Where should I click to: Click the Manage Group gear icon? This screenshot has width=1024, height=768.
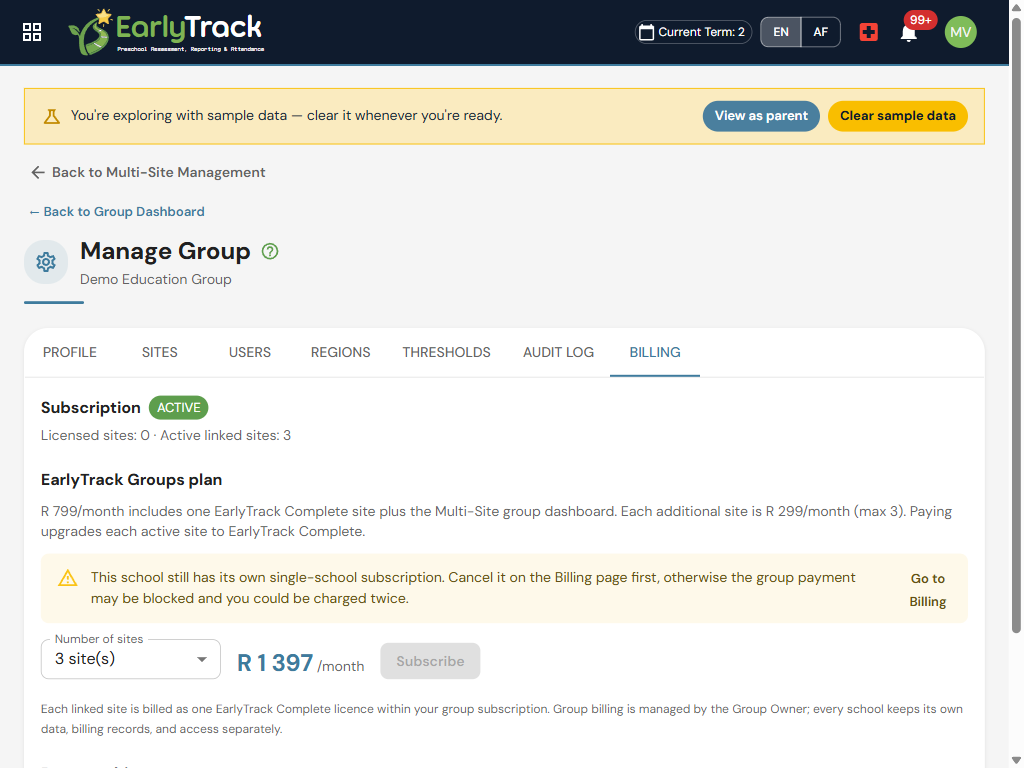[x=46, y=262]
